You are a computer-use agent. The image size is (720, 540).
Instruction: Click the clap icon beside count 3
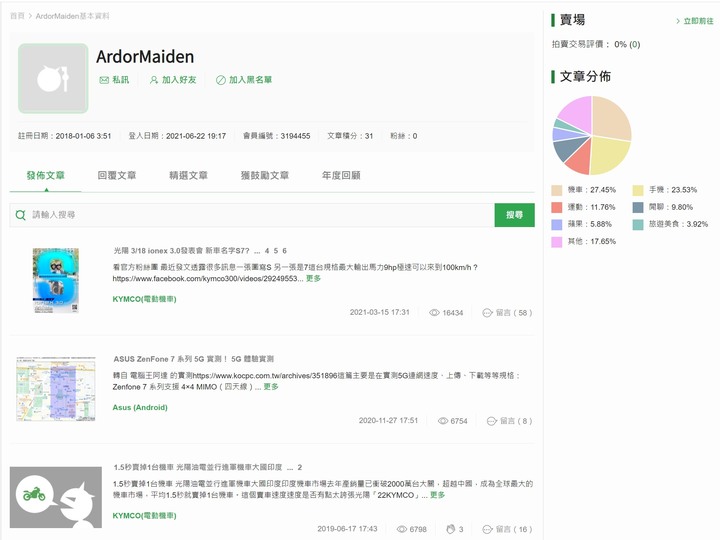[x=451, y=529]
